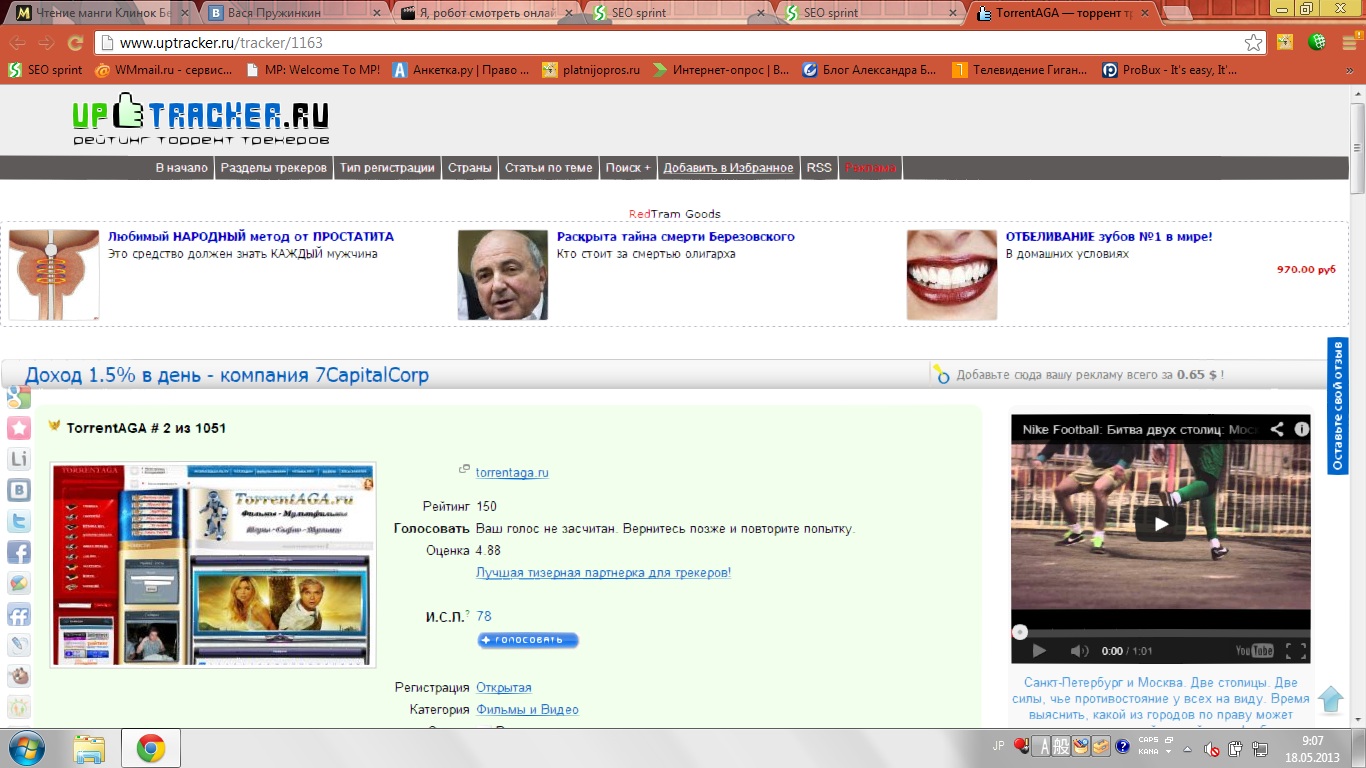Click the Google Buzz share icon

19,583
